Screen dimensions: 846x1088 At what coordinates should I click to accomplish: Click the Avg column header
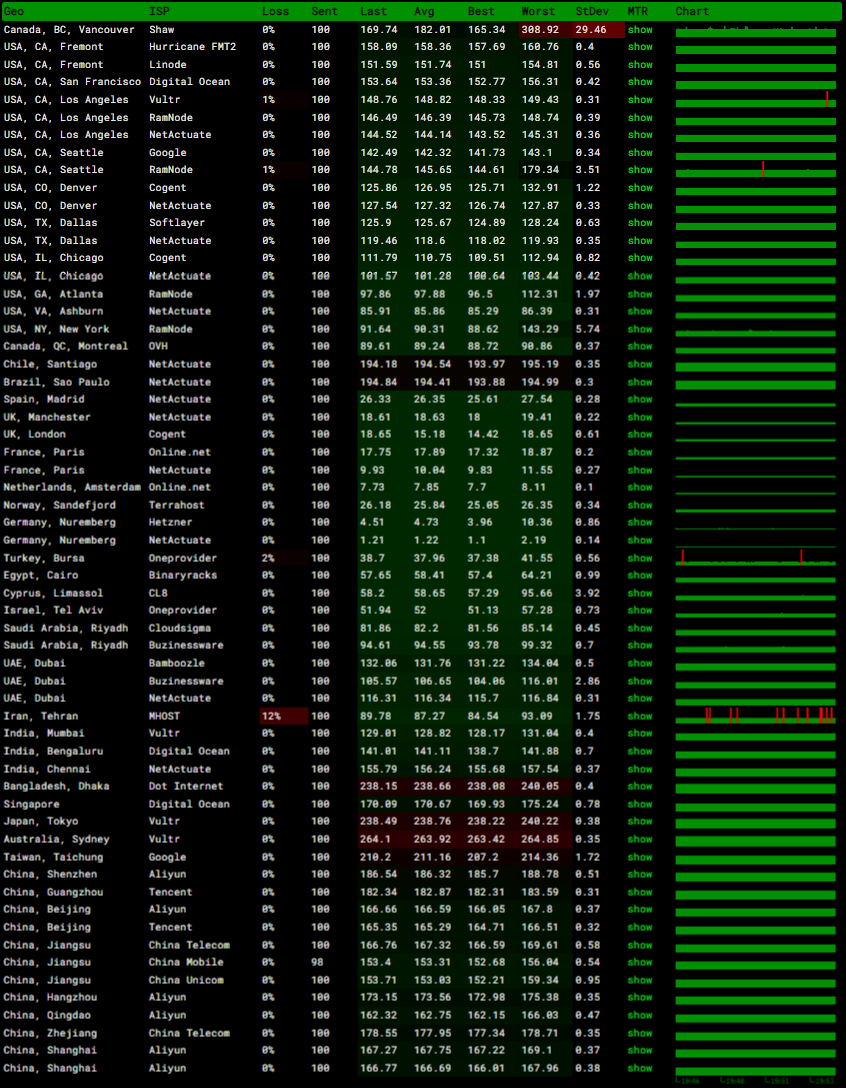click(424, 11)
